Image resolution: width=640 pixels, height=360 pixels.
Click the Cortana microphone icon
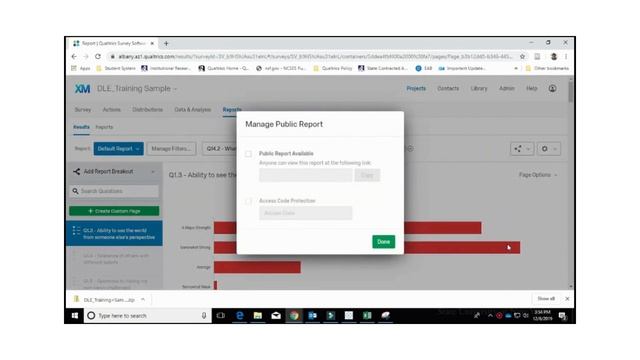204,316
